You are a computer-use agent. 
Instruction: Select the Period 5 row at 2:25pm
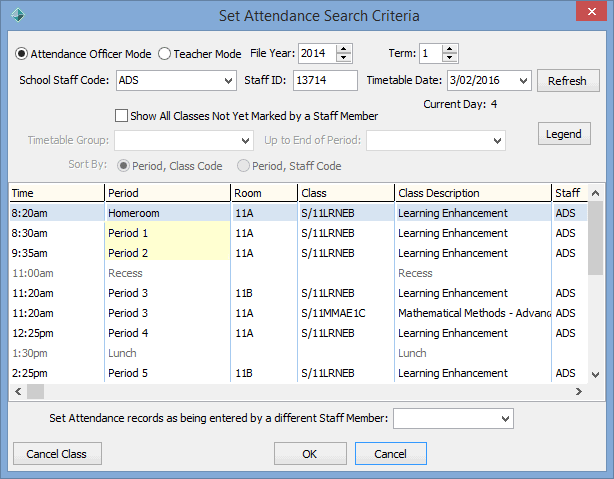tap(298, 373)
